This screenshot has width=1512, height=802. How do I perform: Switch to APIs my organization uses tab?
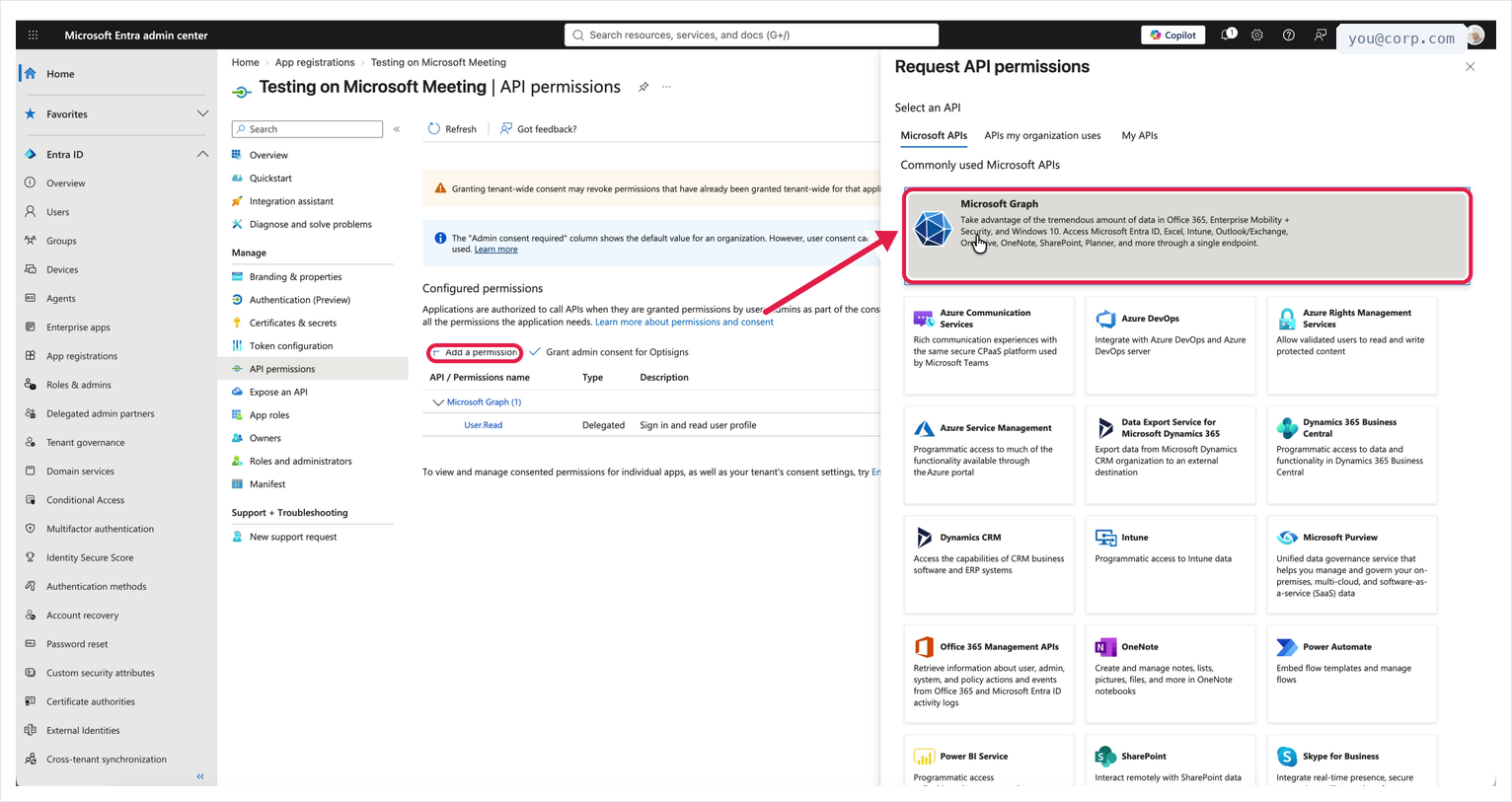coord(1042,135)
